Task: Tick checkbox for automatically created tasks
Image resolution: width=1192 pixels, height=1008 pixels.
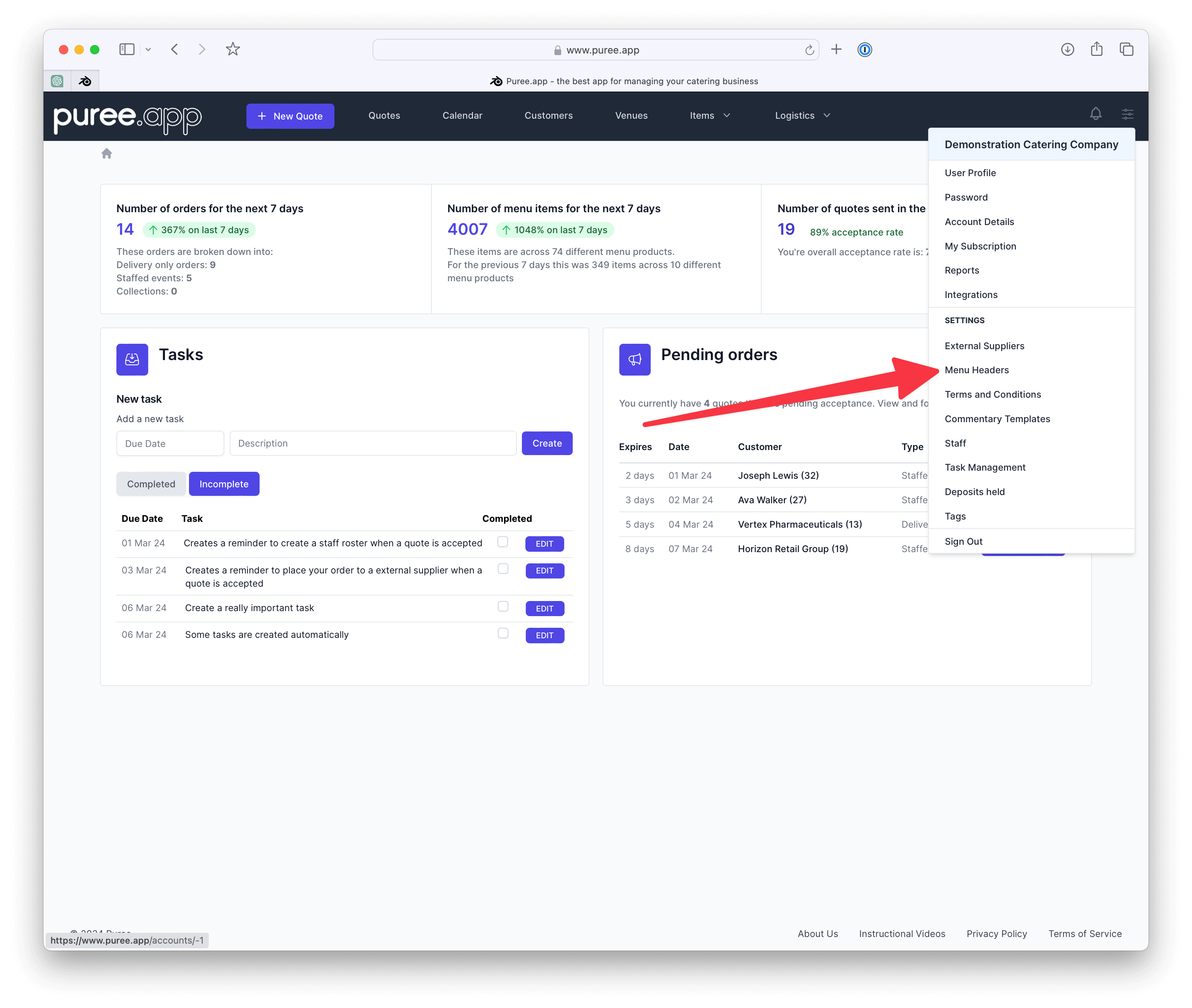Action: pyautogui.click(x=503, y=633)
